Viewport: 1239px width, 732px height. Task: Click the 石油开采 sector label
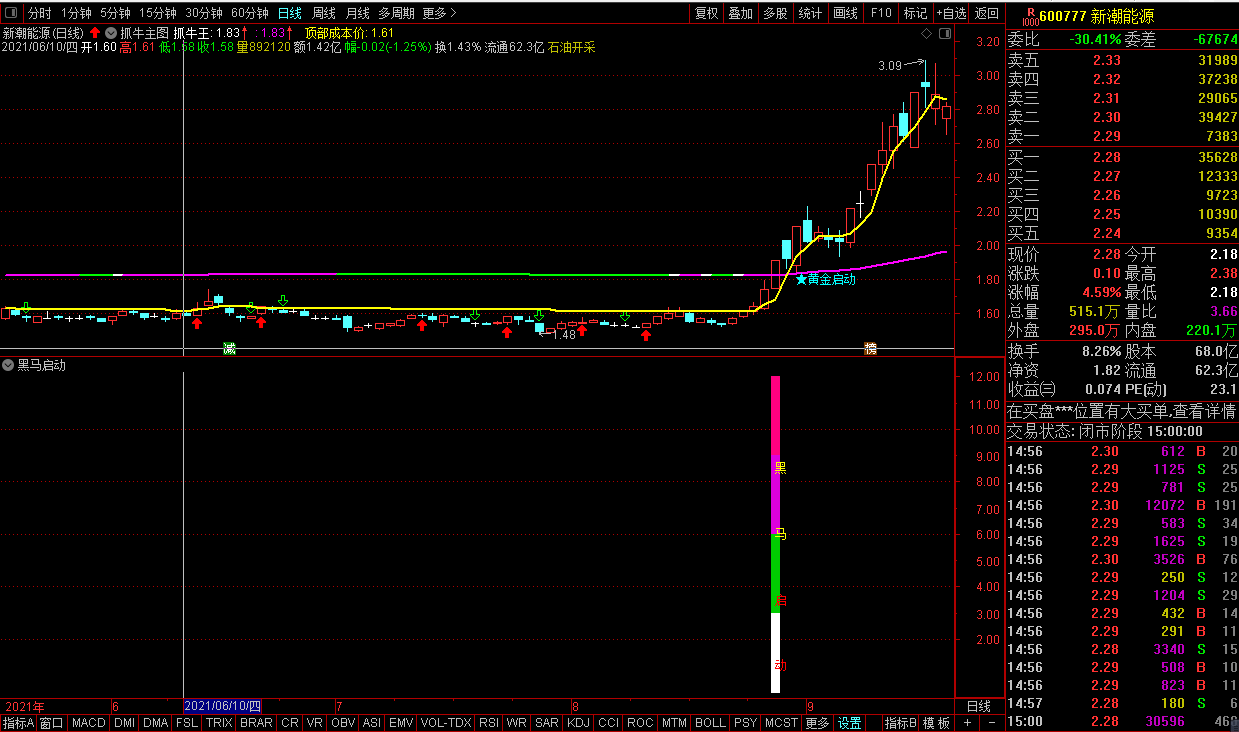pos(571,47)
